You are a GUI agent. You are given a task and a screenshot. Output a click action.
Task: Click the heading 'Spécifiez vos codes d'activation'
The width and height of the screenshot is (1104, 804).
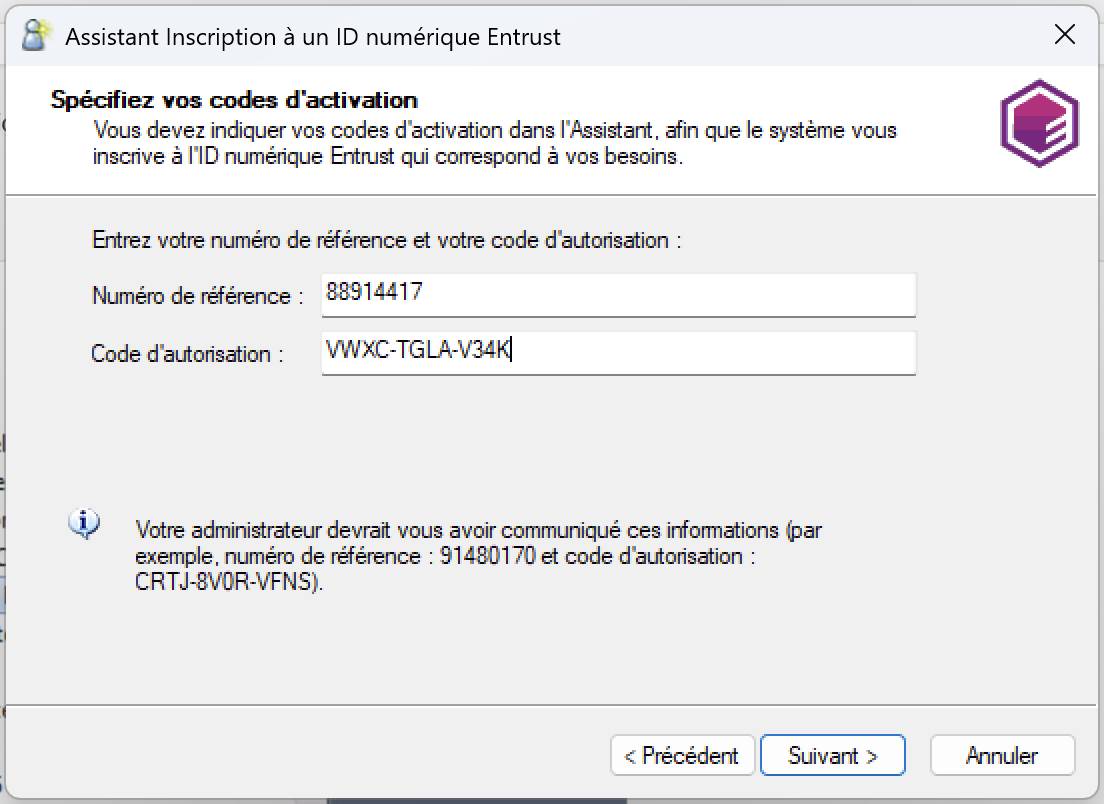tap(234, 100)
